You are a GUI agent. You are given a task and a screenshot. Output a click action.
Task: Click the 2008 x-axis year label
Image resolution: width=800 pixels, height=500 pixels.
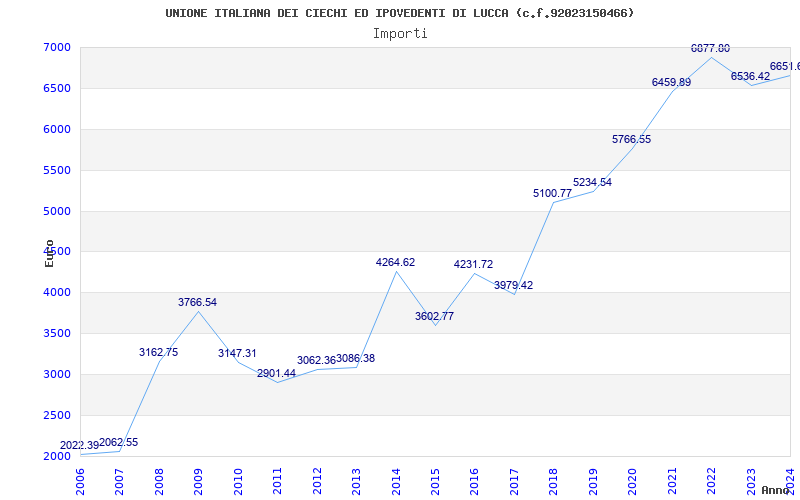click(159, 482)
